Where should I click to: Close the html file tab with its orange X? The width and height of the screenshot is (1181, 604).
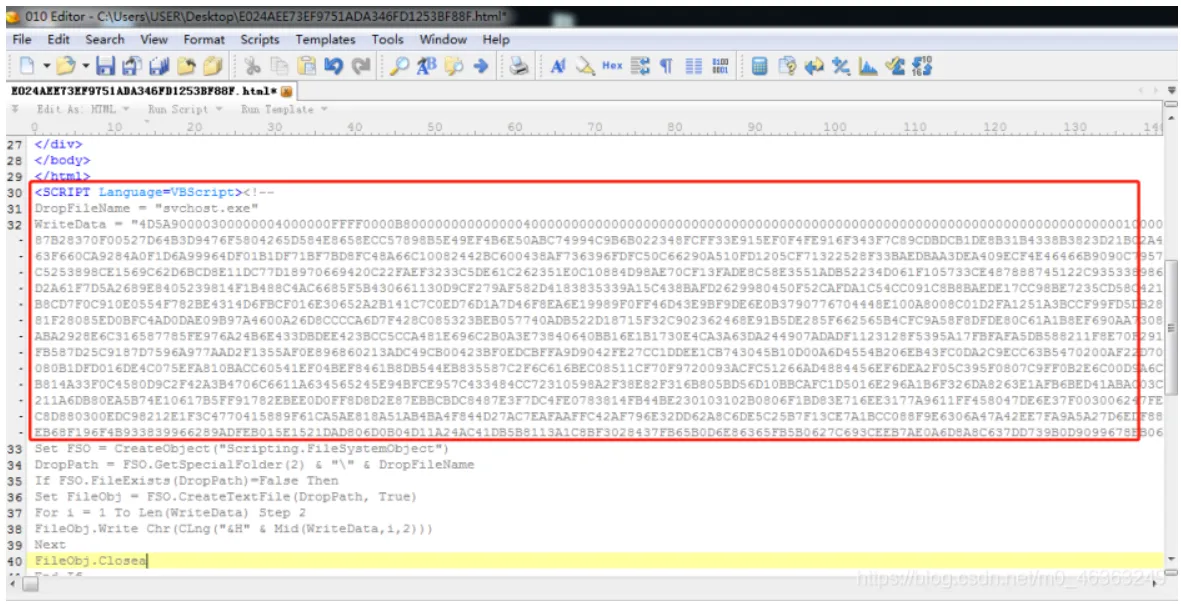286,91
